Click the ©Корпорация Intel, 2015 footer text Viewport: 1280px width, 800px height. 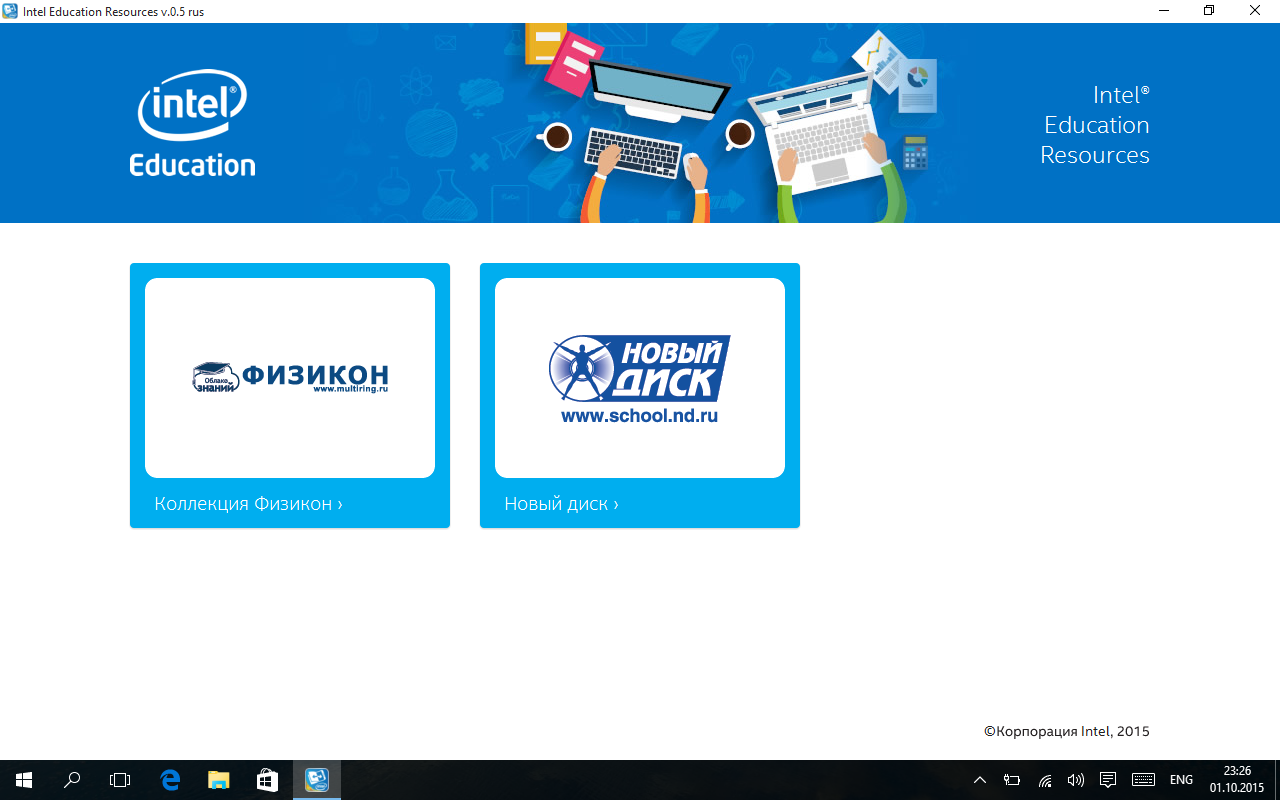pos(1067,731)
